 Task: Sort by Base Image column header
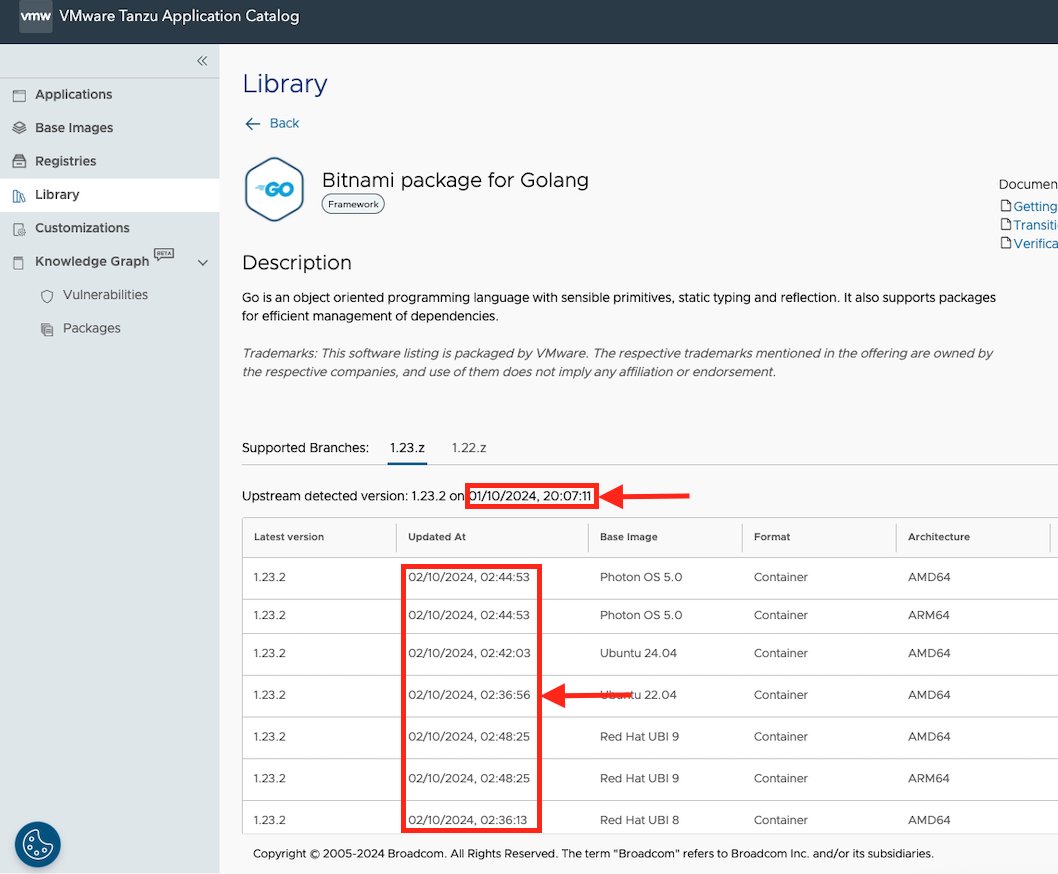point(628,537)
